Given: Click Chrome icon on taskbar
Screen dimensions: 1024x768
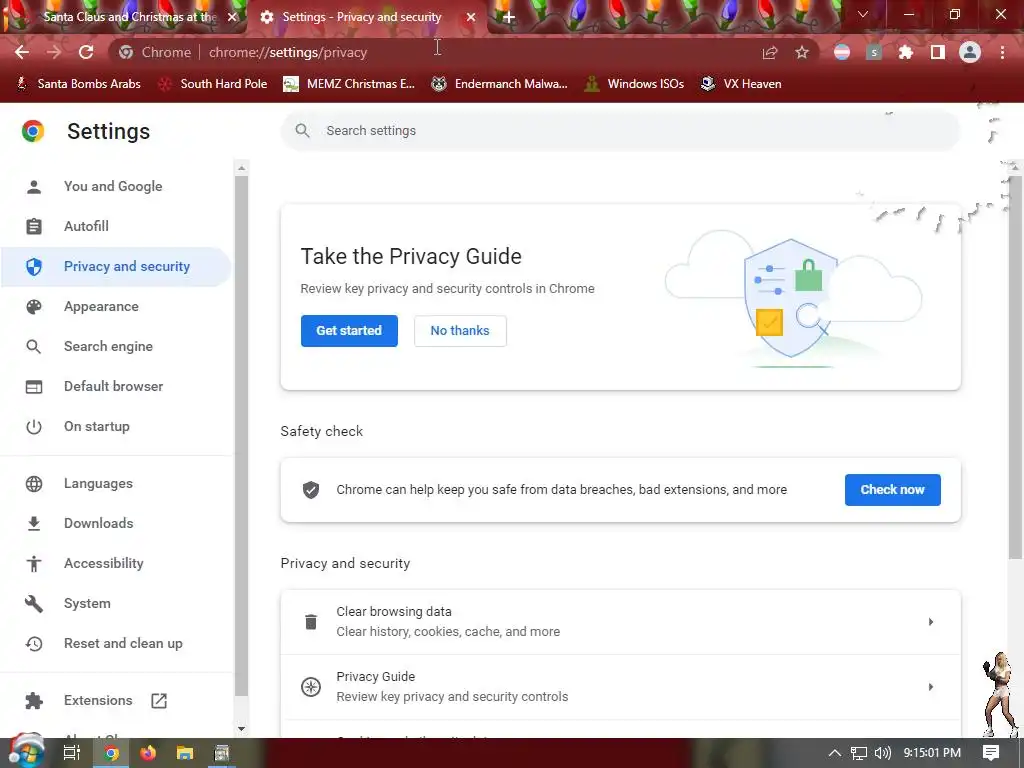Looking at the screenshot, I should 111,753.
